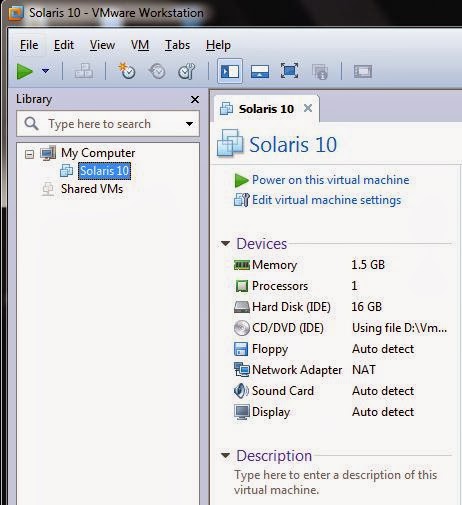Image resolution: width=462 pixels, height=505 pixels.
Task: Click the Send Ctrl+Alt+Del toolbar icon
Action: pyautogui.click(x=83, y=71)
